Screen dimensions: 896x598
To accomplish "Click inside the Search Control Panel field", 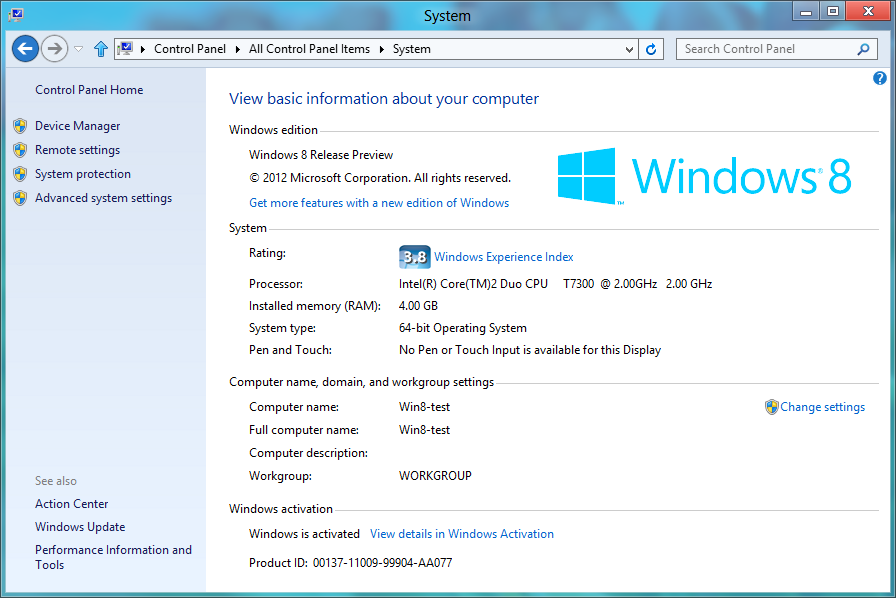I will 770,48.
